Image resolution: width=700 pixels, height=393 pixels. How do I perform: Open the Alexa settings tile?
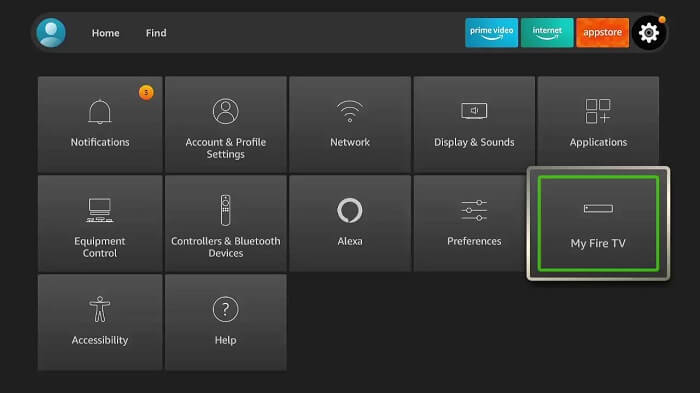350,223
